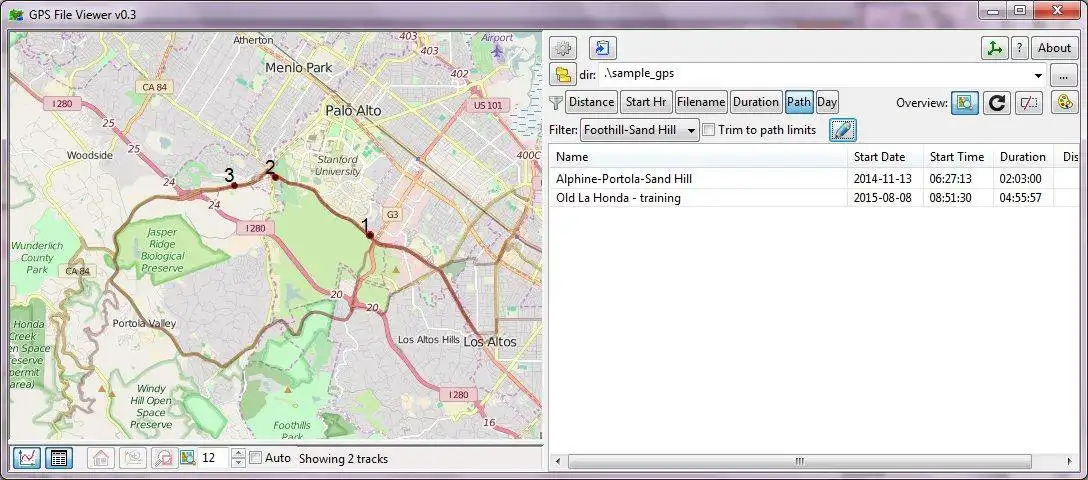Screen dimensions: 1088x480
Task: Click the yellow folders icon beside dir
Action: [563, 74]
